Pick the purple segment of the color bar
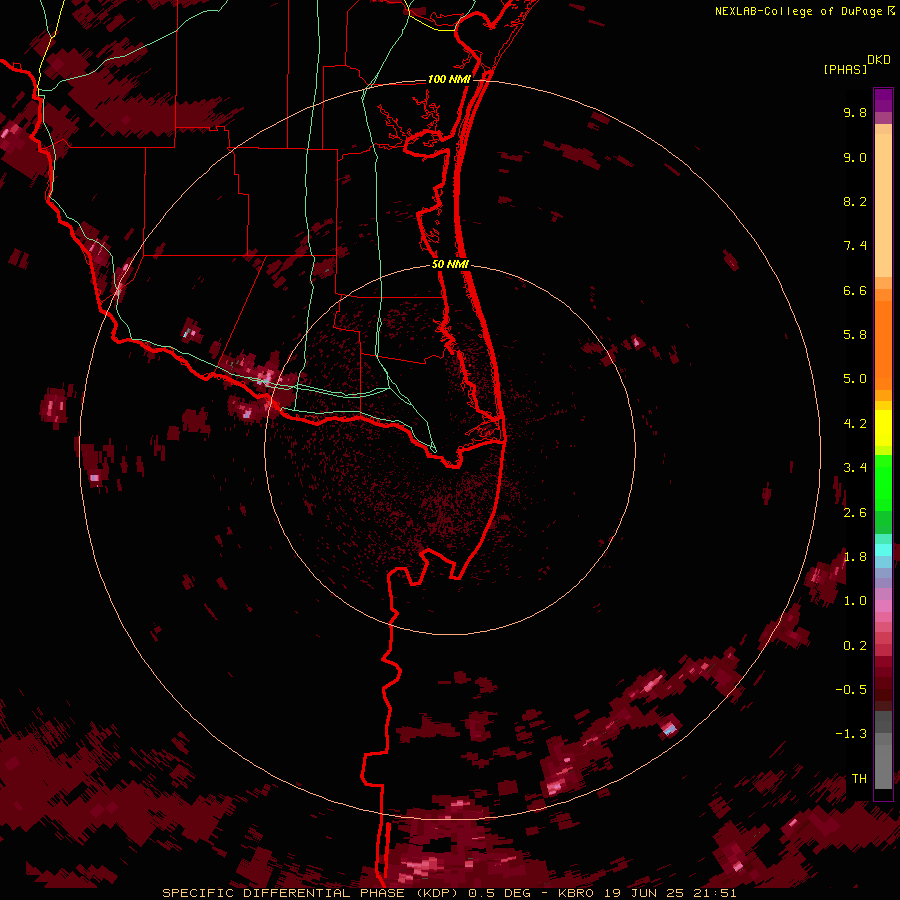Viewport: 900px width, 900px height. 883,100
